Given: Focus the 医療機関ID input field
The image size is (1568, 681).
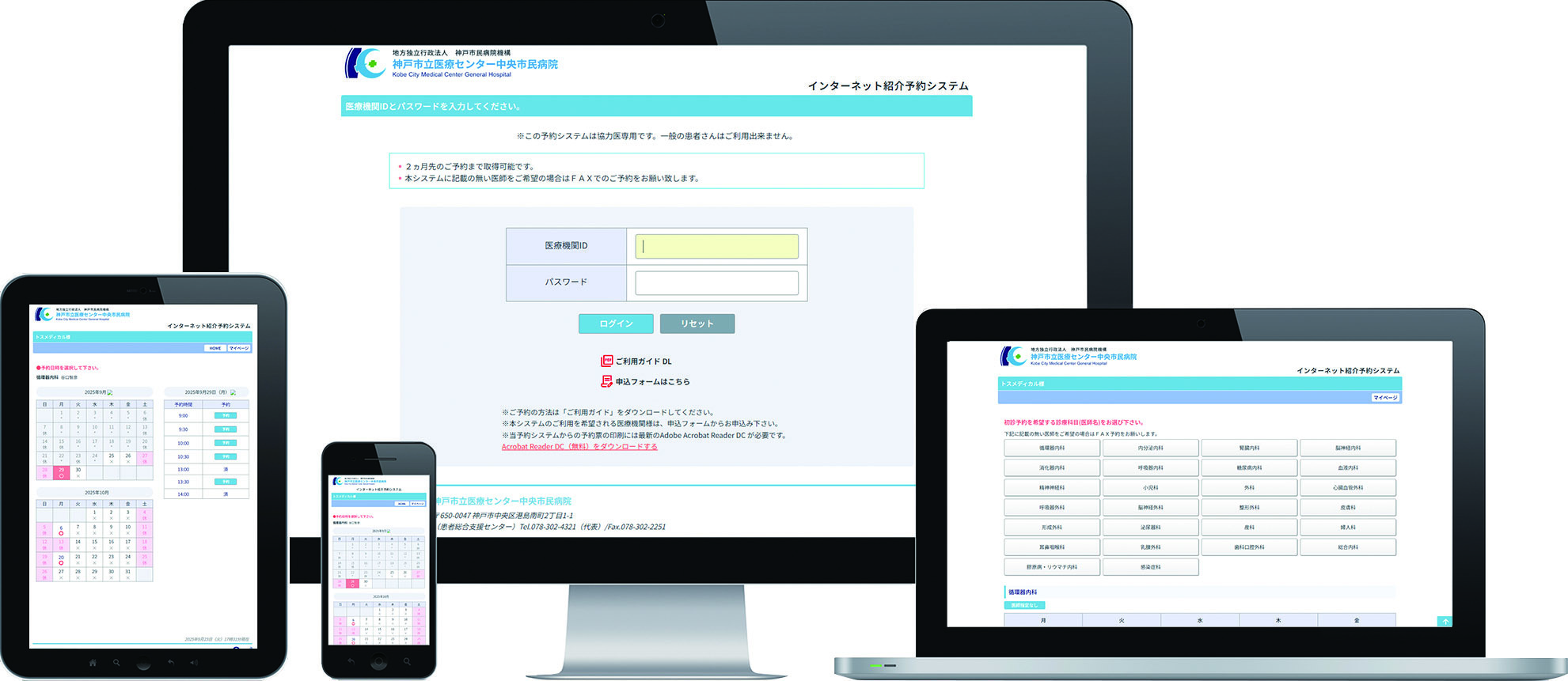Looking at the screenshot, I should coord(716,246).
